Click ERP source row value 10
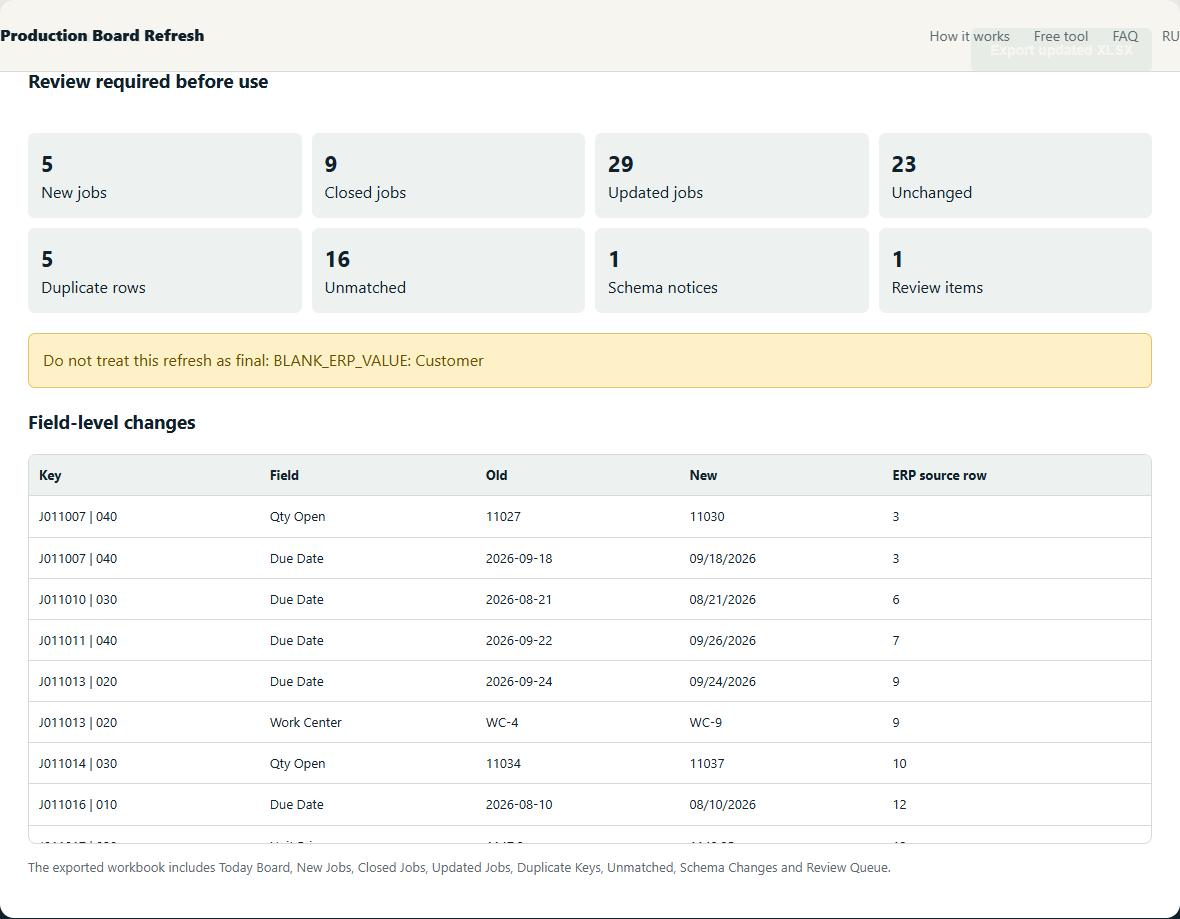Screen dimensions: 1180x919 899,763
